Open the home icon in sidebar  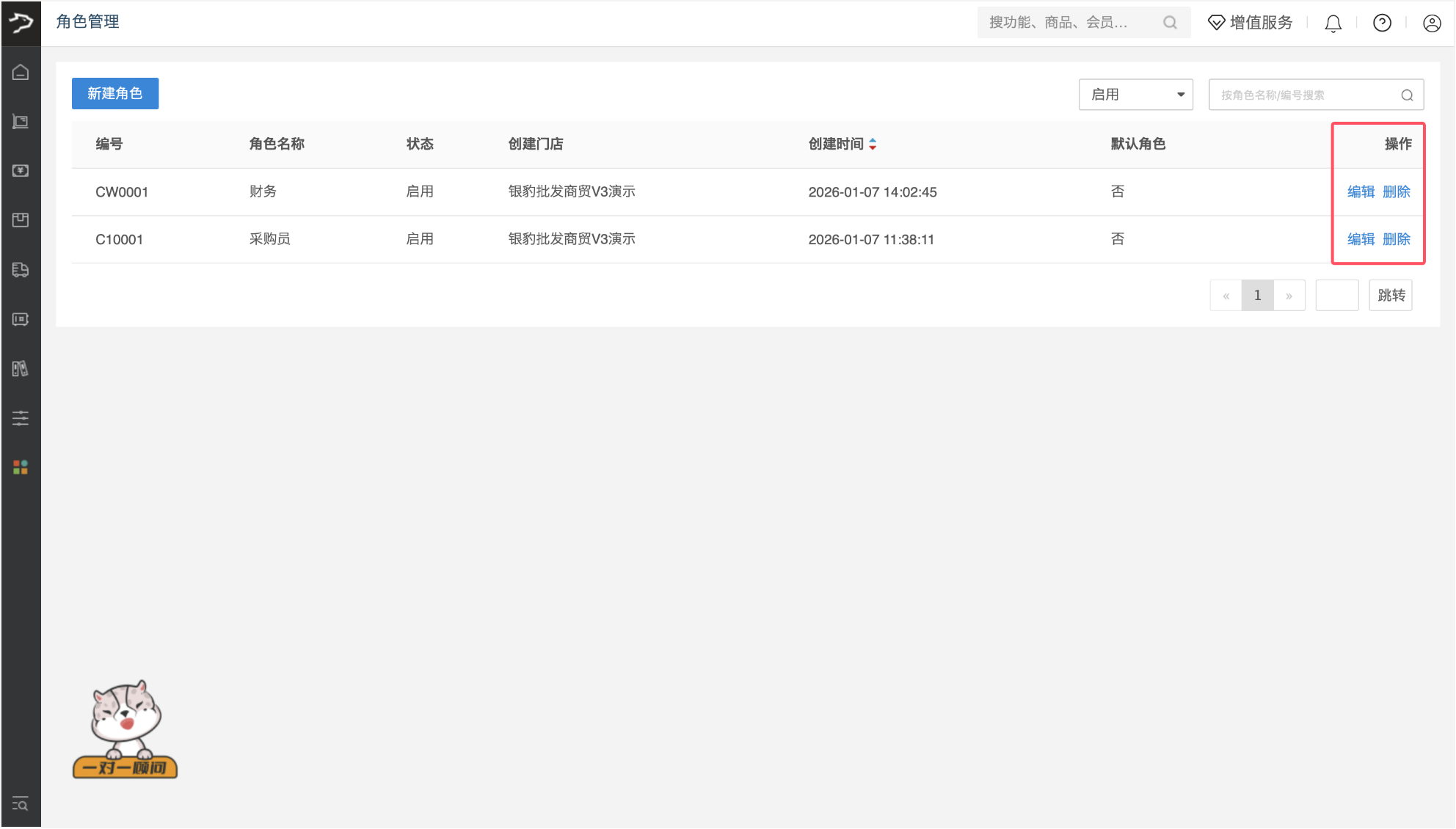[21, 72]
